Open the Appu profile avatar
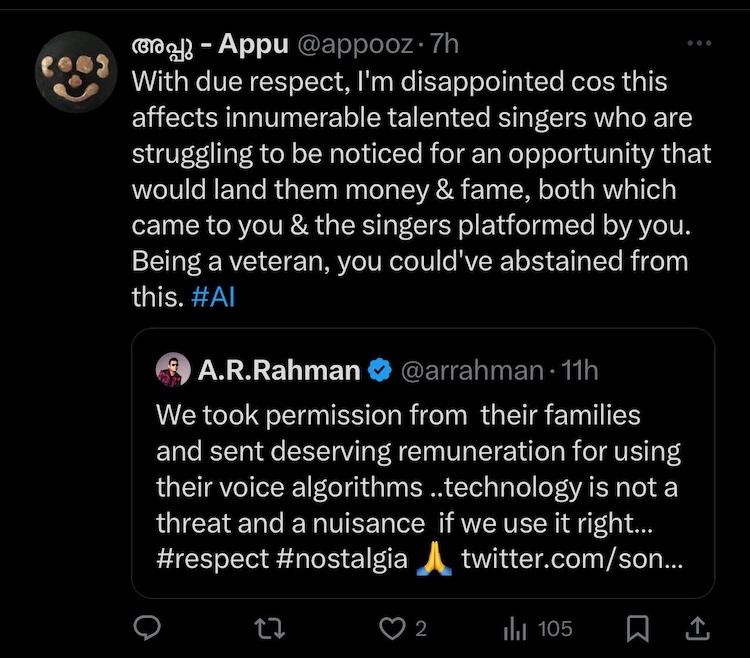Viewport: 750px width, 658px height. tap(75, 71)
